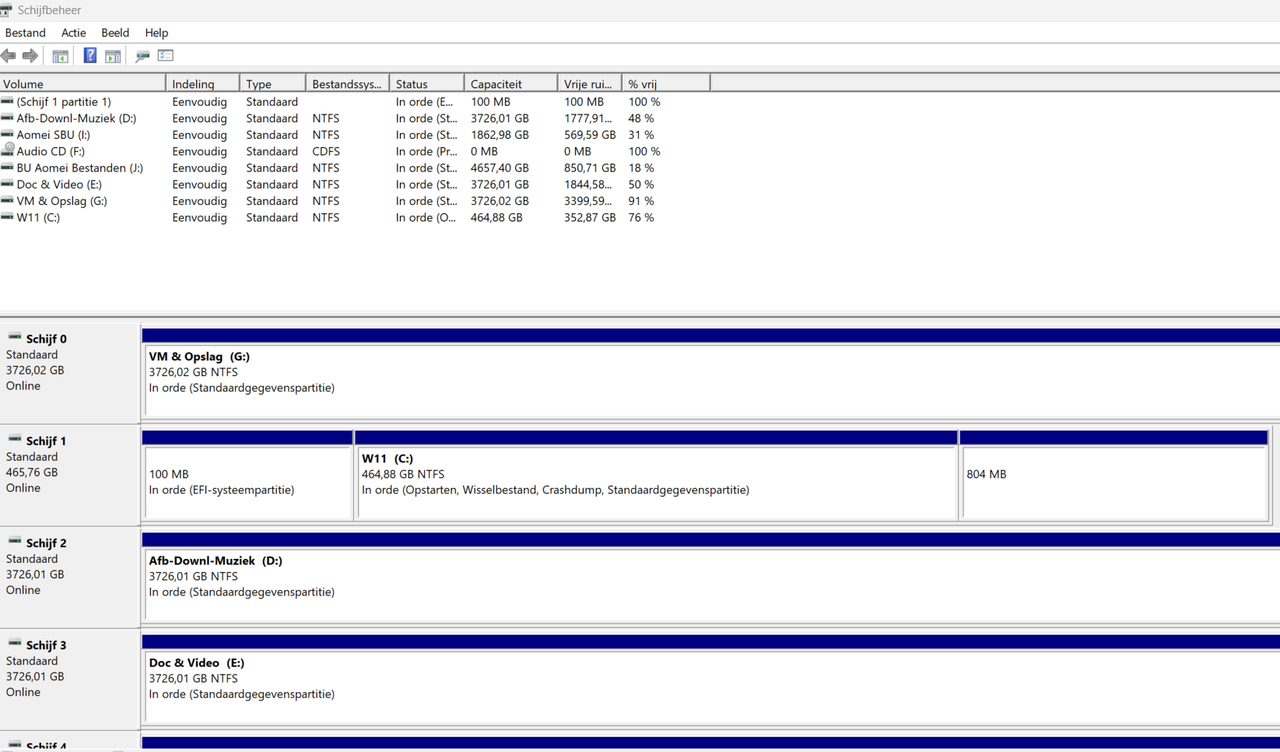This screenshot has width=1280, height=752.
Task: Toggle the console tree with its toolbar icon
Action: pyautogui.click(x=60, y=56)
